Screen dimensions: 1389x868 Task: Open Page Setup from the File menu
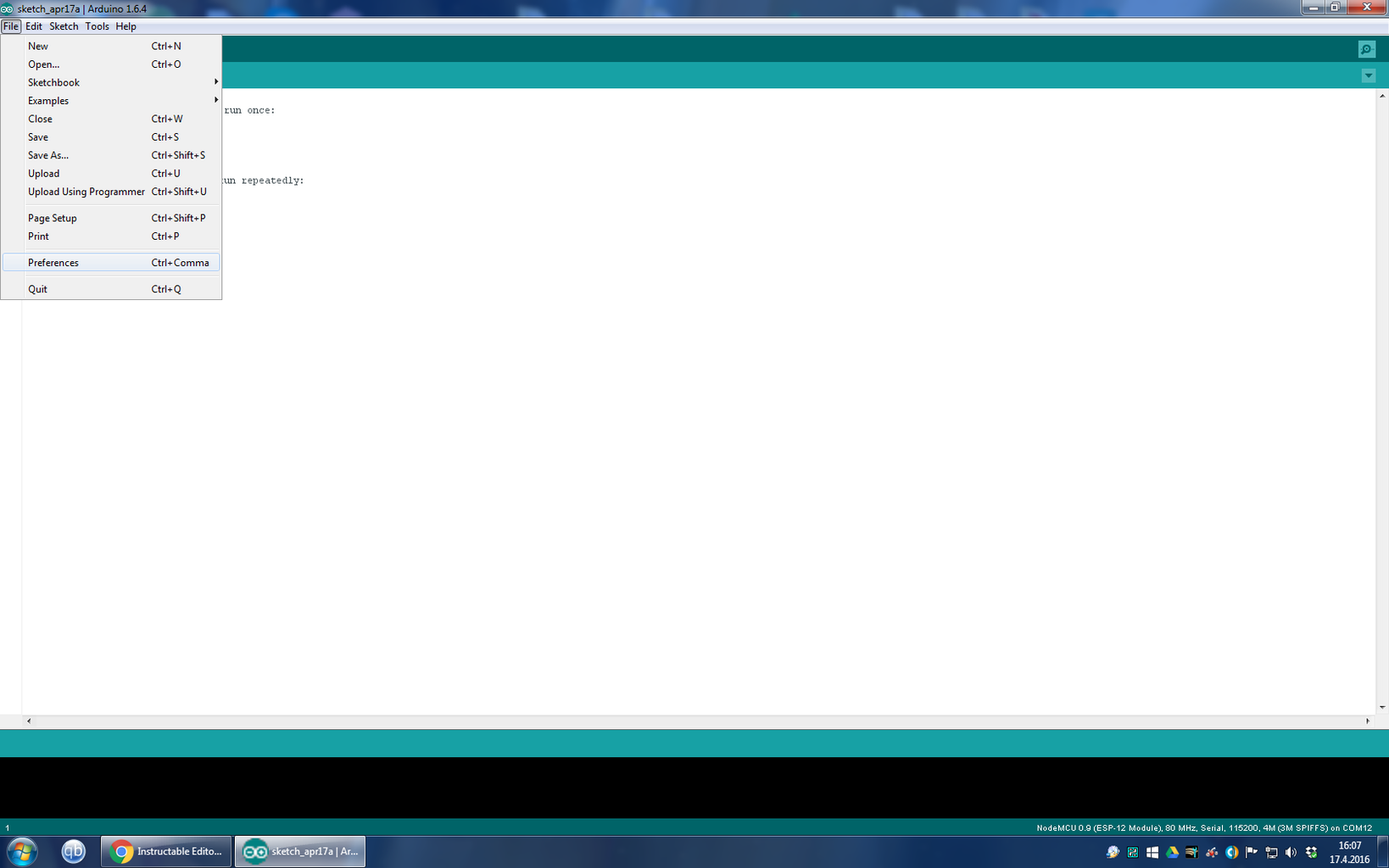111,218
